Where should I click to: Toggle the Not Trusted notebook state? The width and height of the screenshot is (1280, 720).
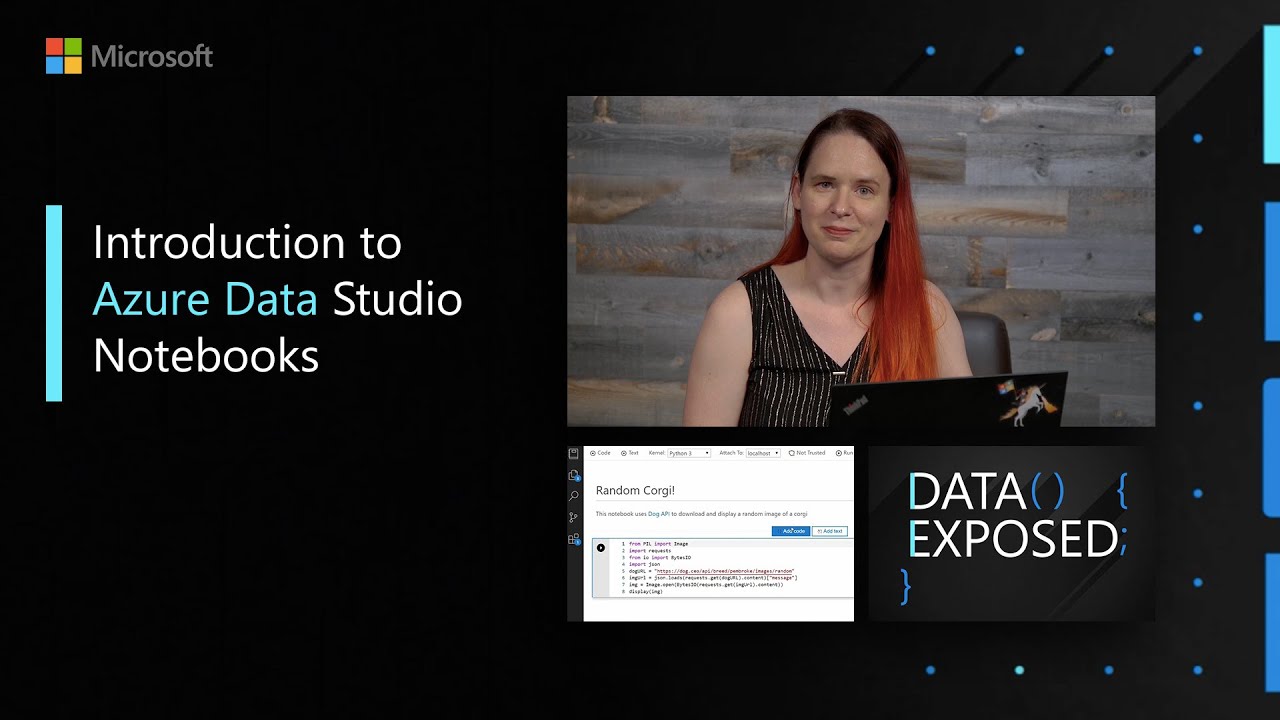tap(807, 453)
